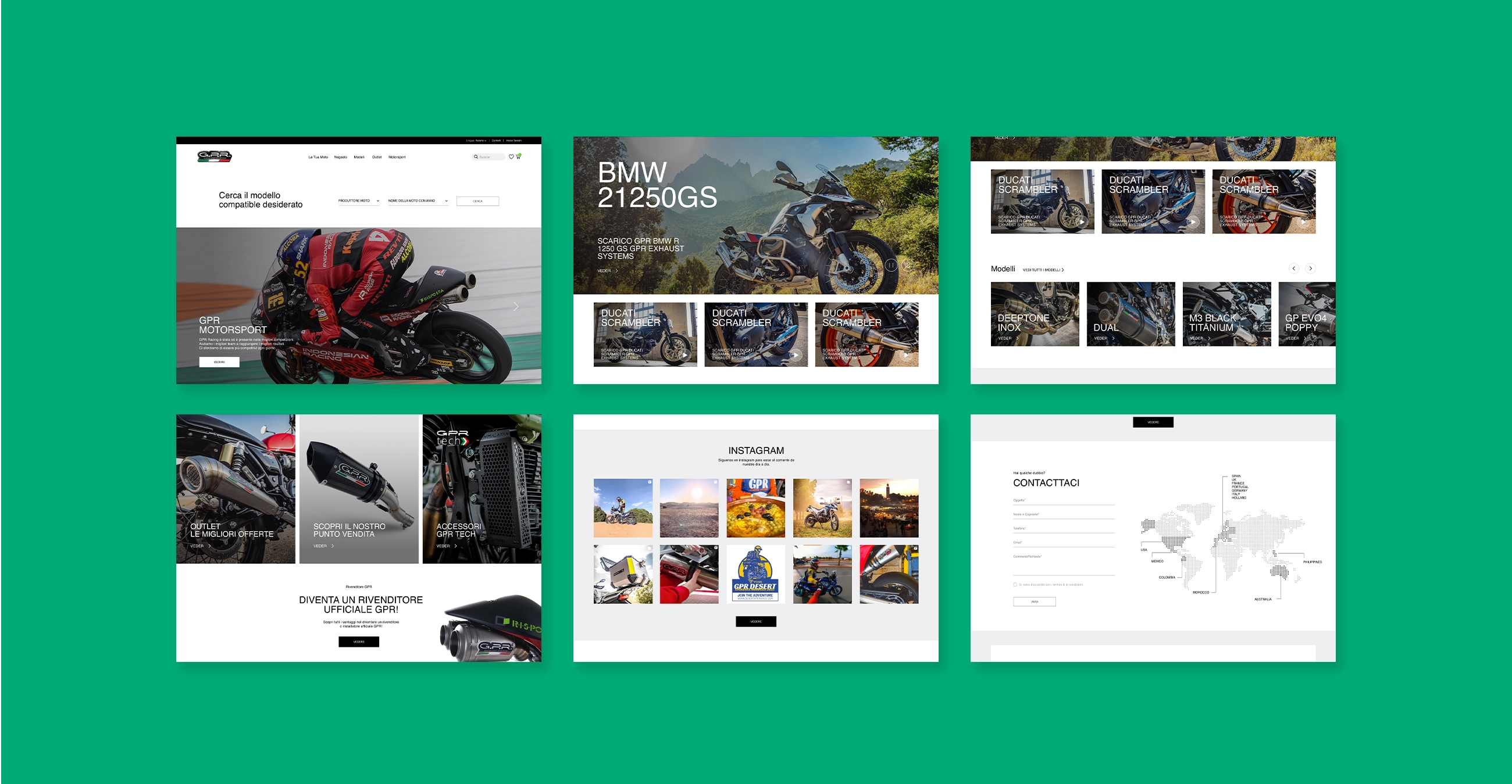1512x784 pixels.
Task: Play the blue-engine Ducati Scrambler video above the Modelli row
Action: click(x=1192, y=221)
